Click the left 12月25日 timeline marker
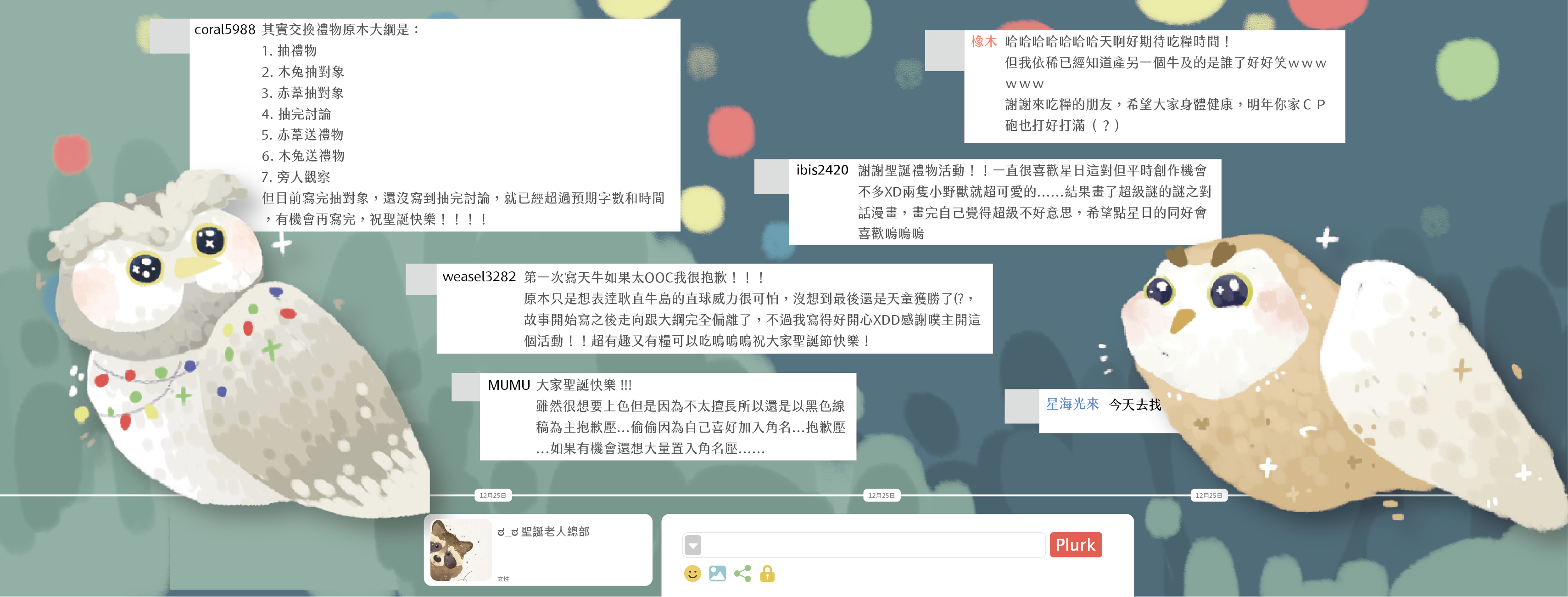The width and height of the screenshot is (1568, 597). tap(492, 496)
